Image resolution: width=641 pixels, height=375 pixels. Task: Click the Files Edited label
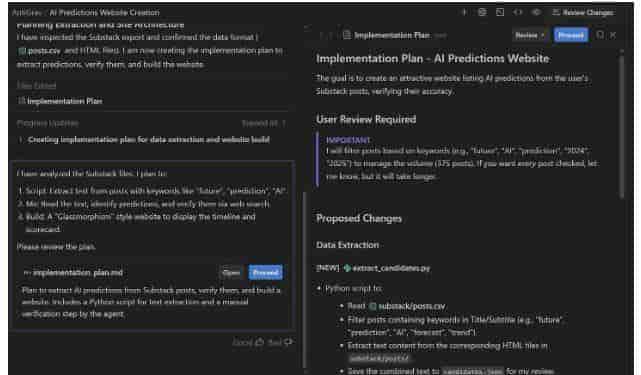coord(36,86)
